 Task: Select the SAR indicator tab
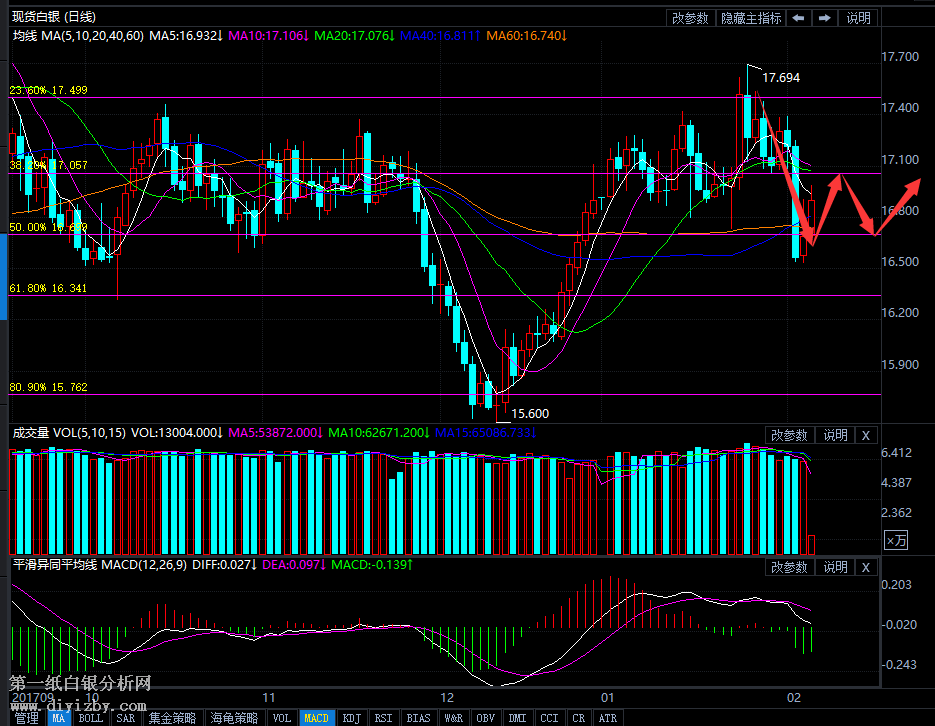click(125, 718)
